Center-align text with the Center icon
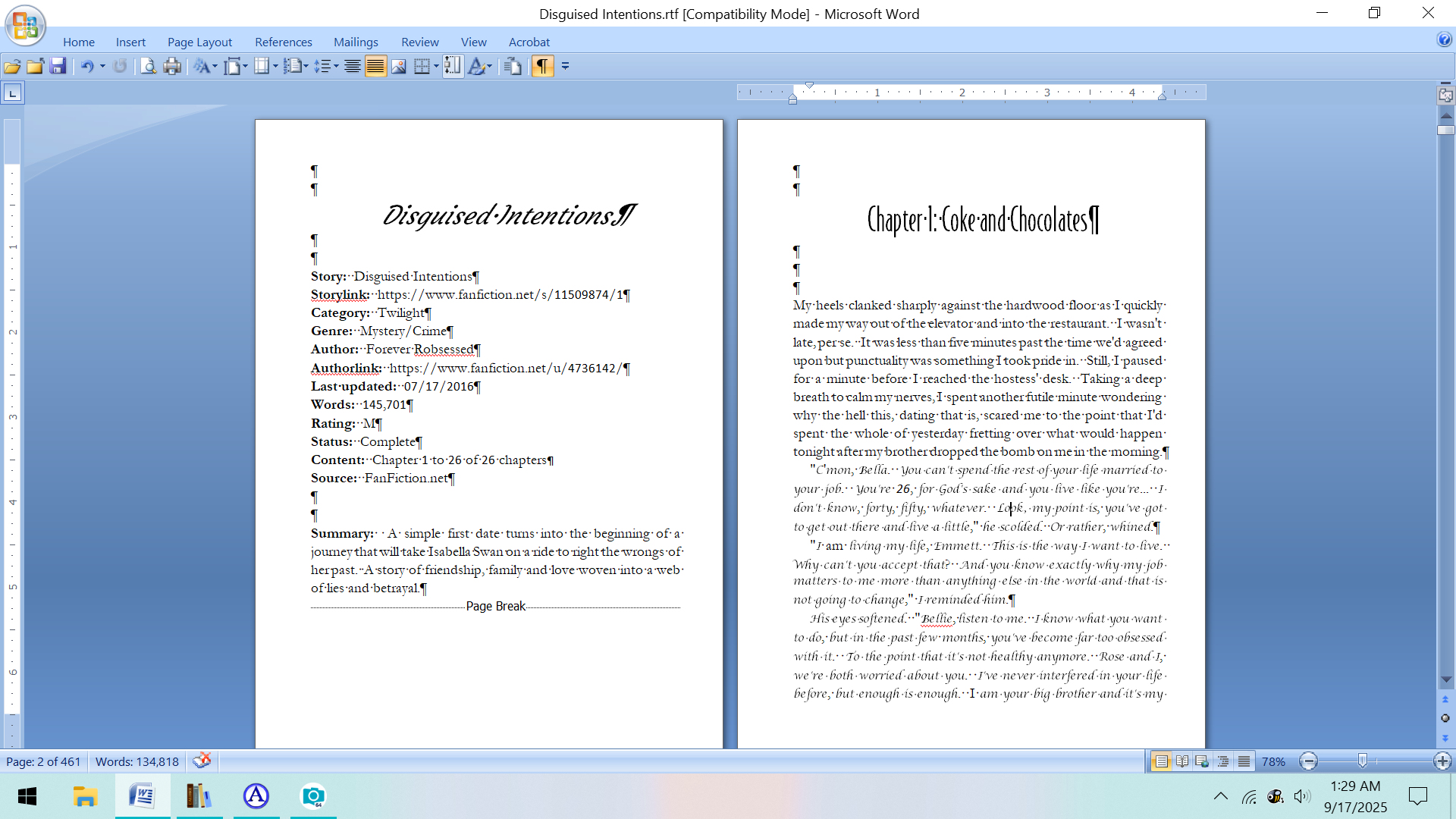 click(x=352, y=67)
